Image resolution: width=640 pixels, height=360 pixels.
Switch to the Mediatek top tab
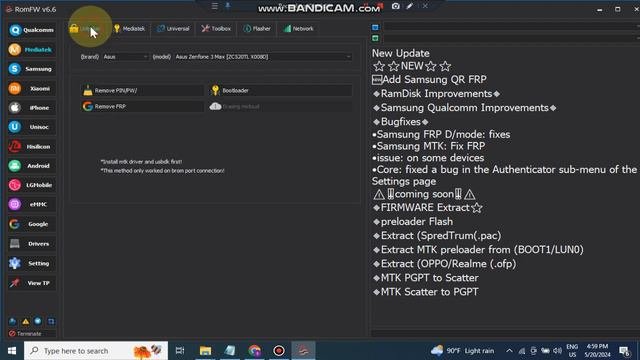[129, 29]
